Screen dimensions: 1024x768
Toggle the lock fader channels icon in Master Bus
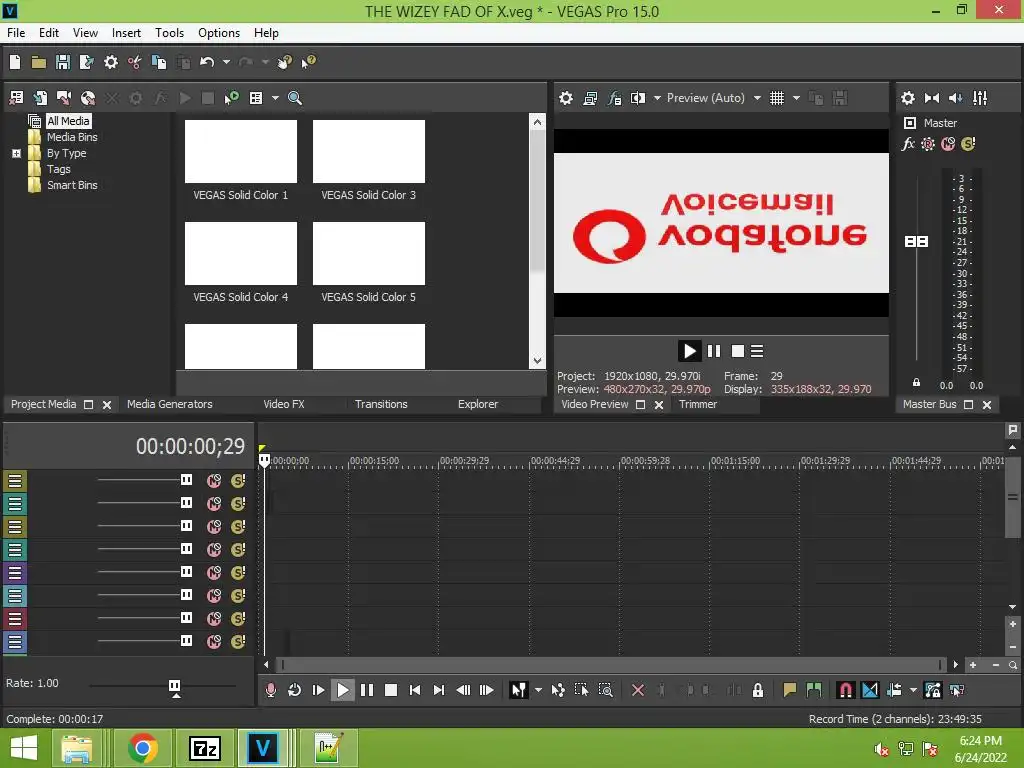tap(916, 383)
